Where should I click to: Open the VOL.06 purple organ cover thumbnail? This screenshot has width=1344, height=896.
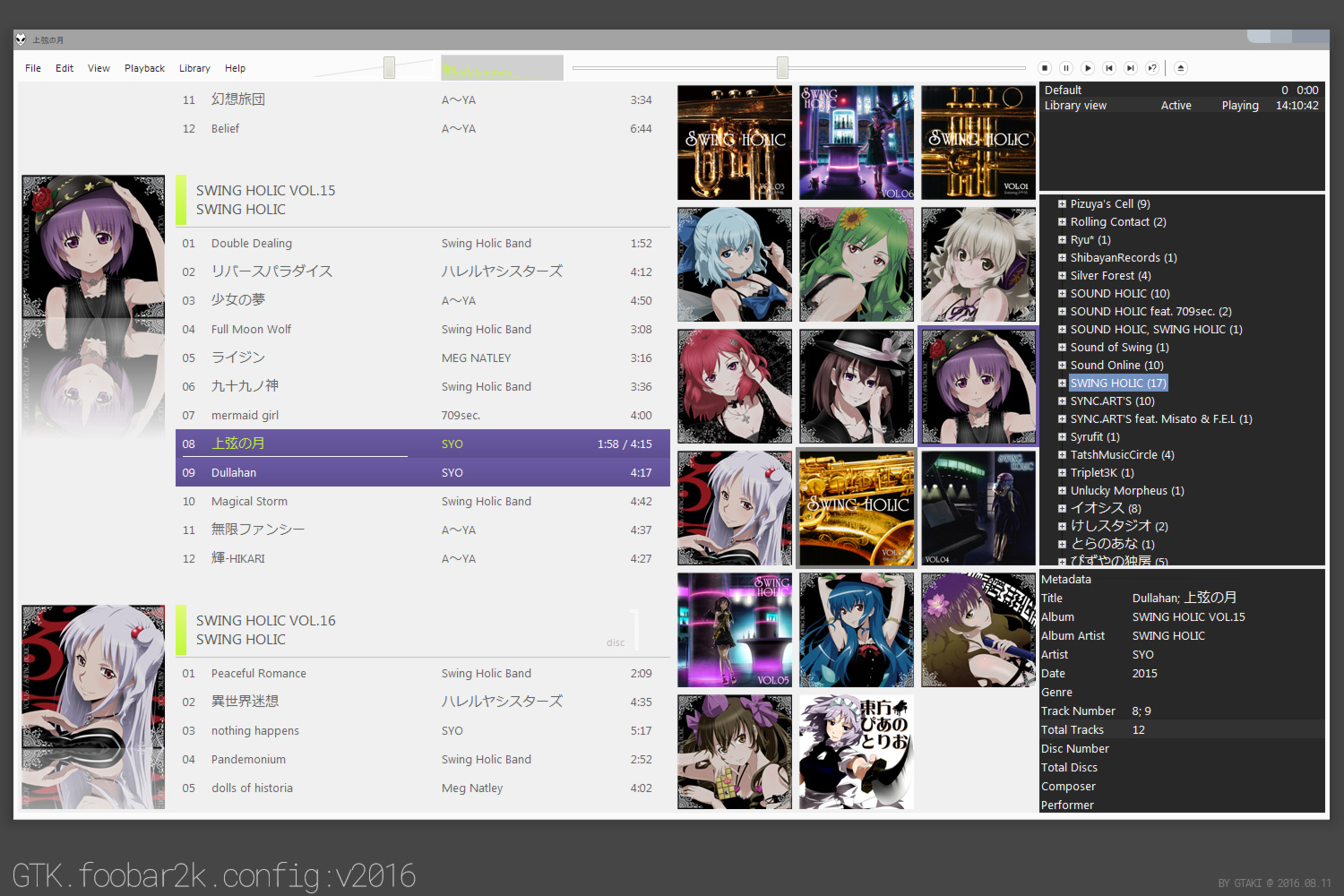point(857,142)
